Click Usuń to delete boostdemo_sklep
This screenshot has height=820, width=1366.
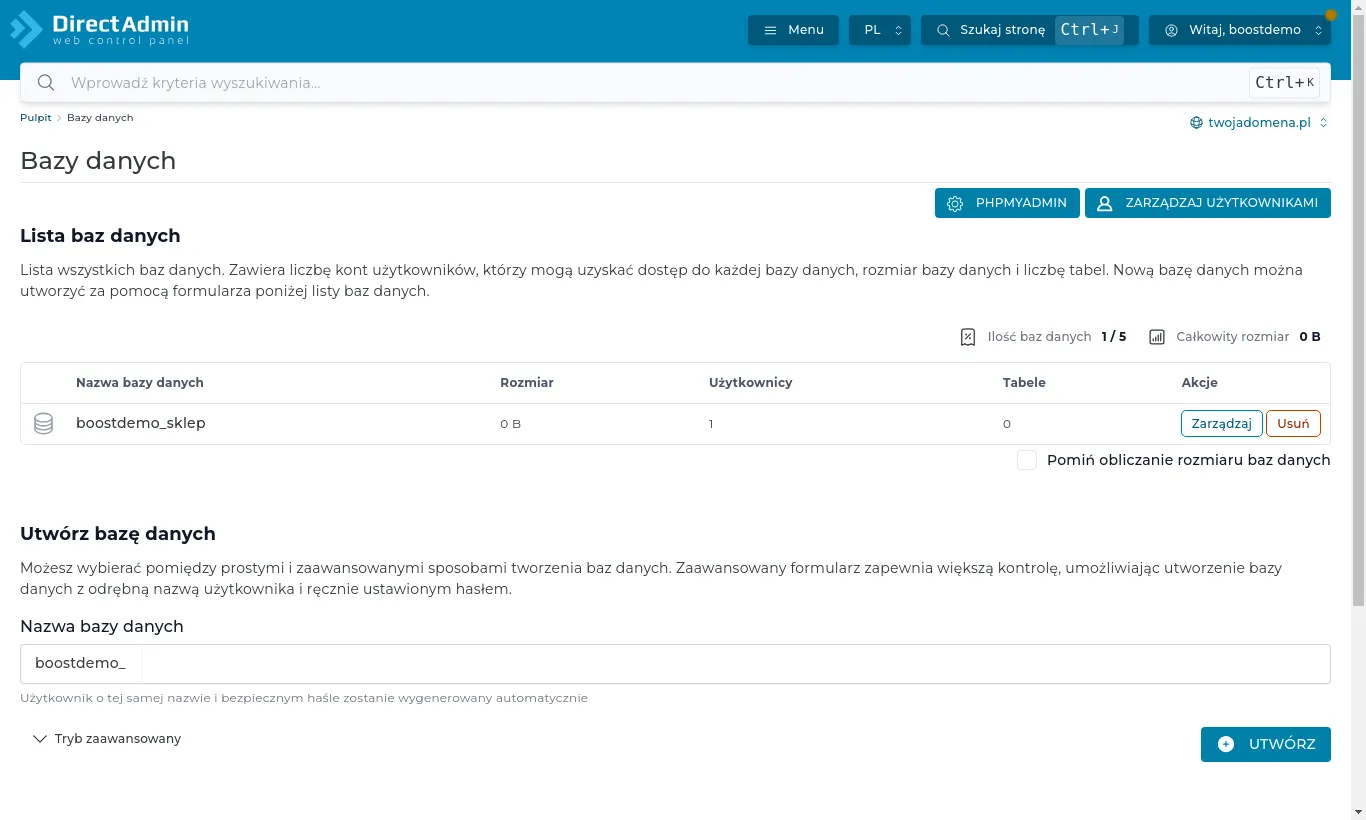tap(1293, 424)
